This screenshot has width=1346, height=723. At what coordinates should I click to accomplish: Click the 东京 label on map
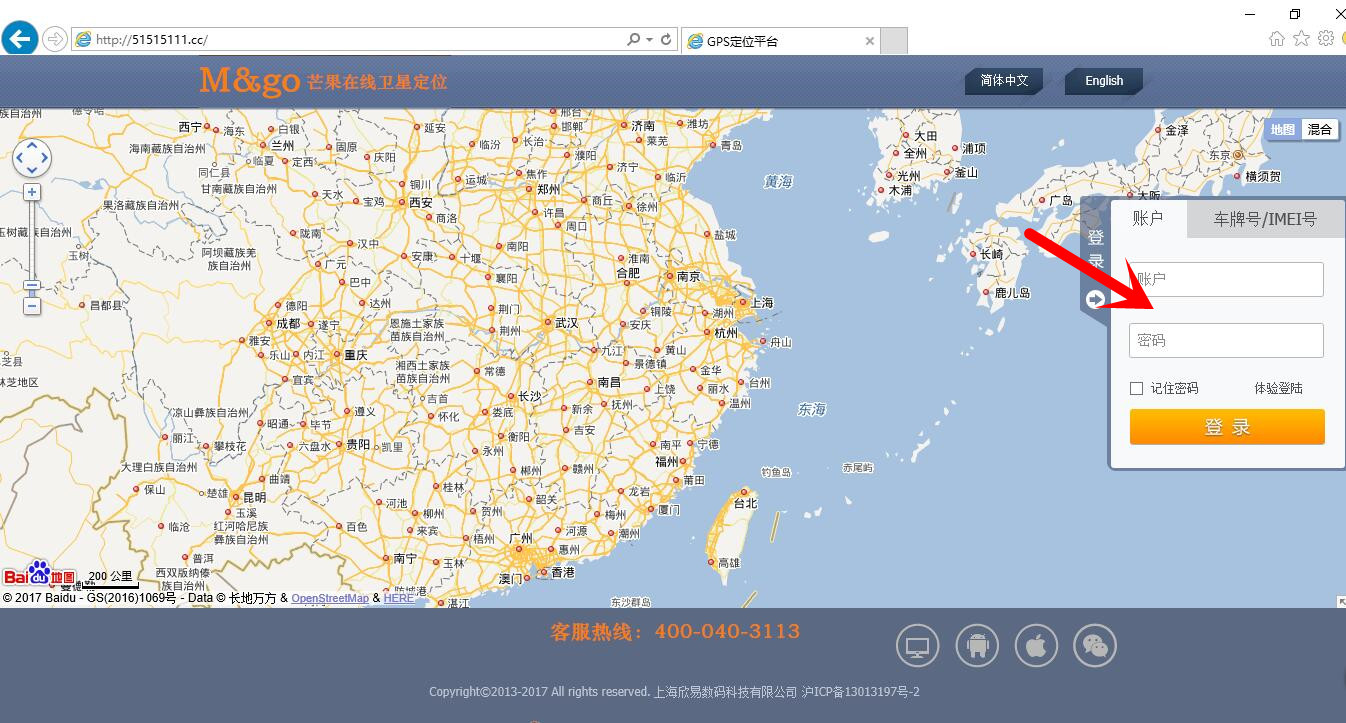pyautogui.click(x=1220, y=156)
